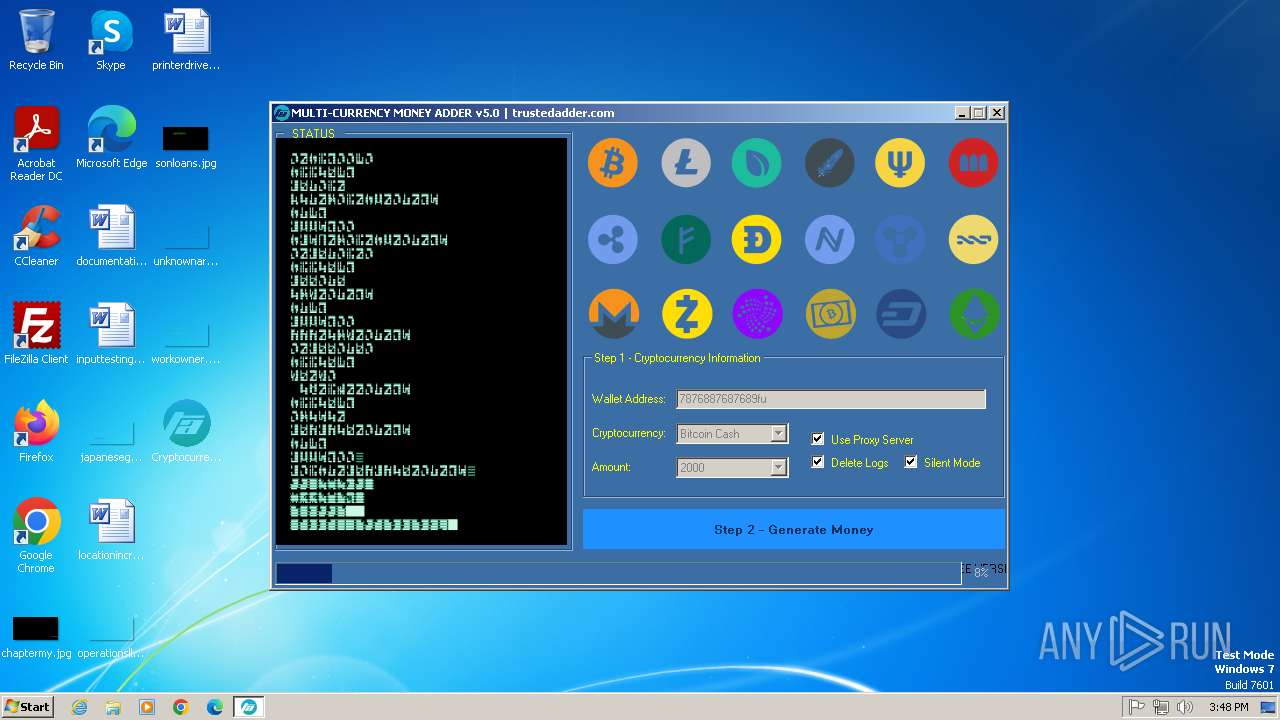
Task: Select the yellow Zcash Z icon
Action: pyautogui.click(x=686, y=314)
